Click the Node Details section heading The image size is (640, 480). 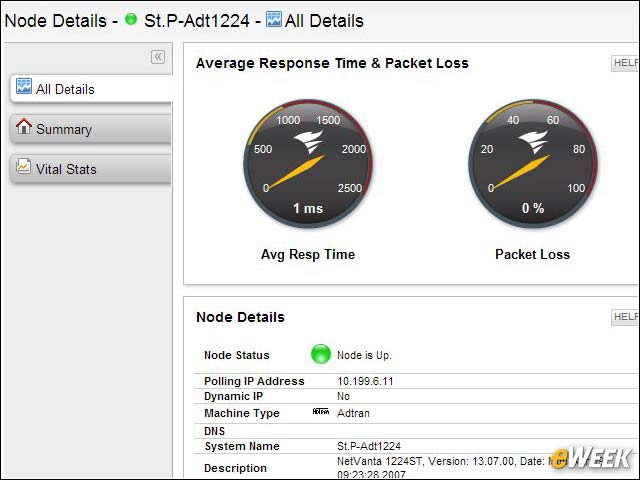click(x=240, y=317)
